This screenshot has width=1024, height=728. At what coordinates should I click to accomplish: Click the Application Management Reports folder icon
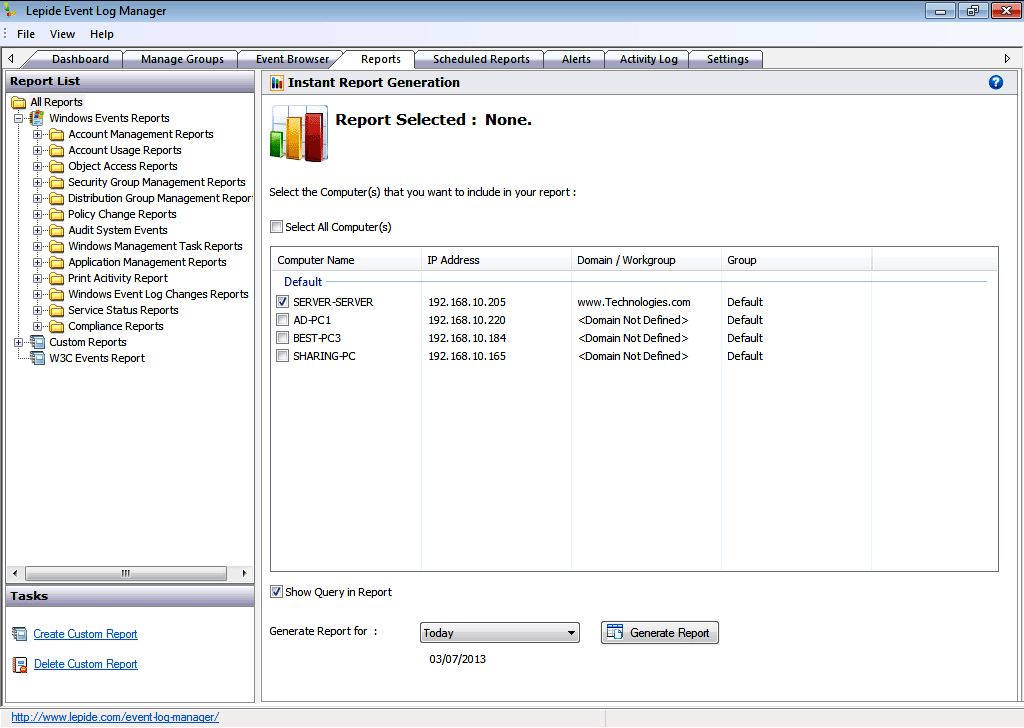[57, 262]
